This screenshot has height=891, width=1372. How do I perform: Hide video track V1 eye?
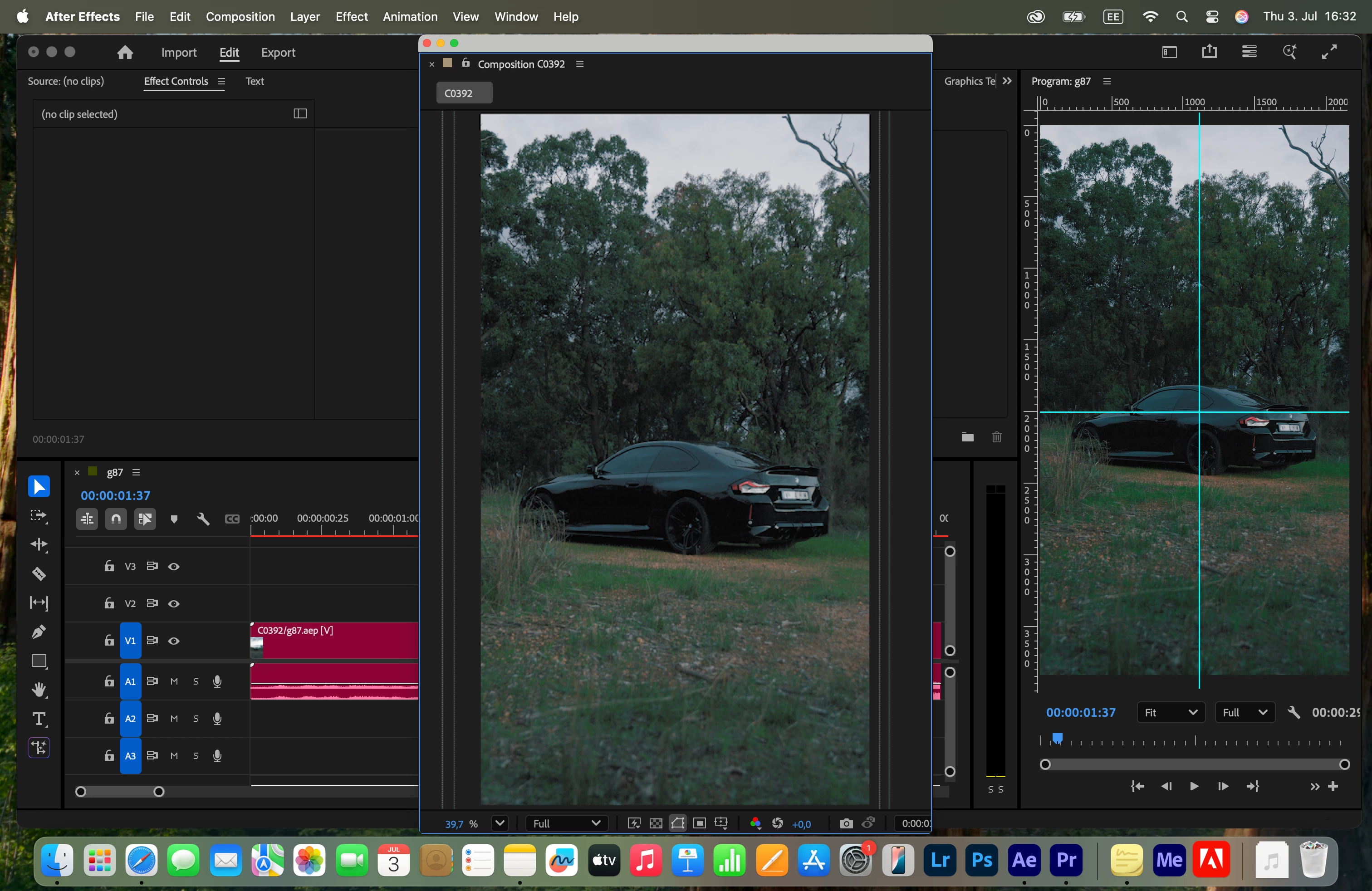coord(173,641)
